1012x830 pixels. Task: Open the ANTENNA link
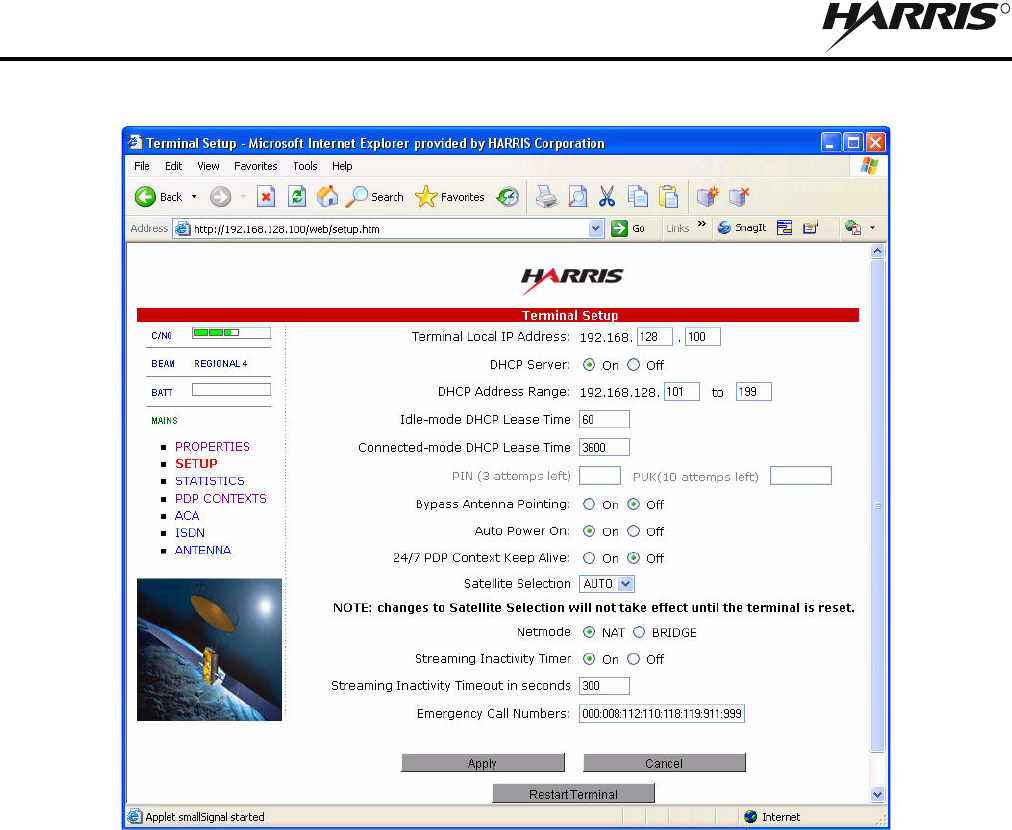pyautogui.click(x=203, y=550)
